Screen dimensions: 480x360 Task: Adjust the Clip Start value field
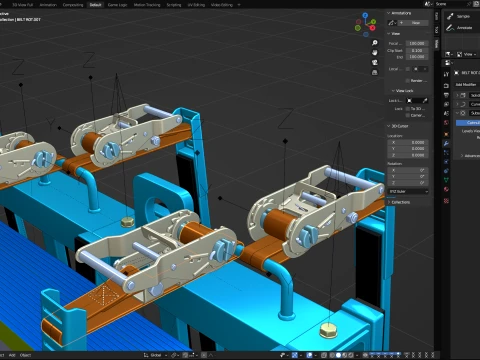(x=417, y=50)
